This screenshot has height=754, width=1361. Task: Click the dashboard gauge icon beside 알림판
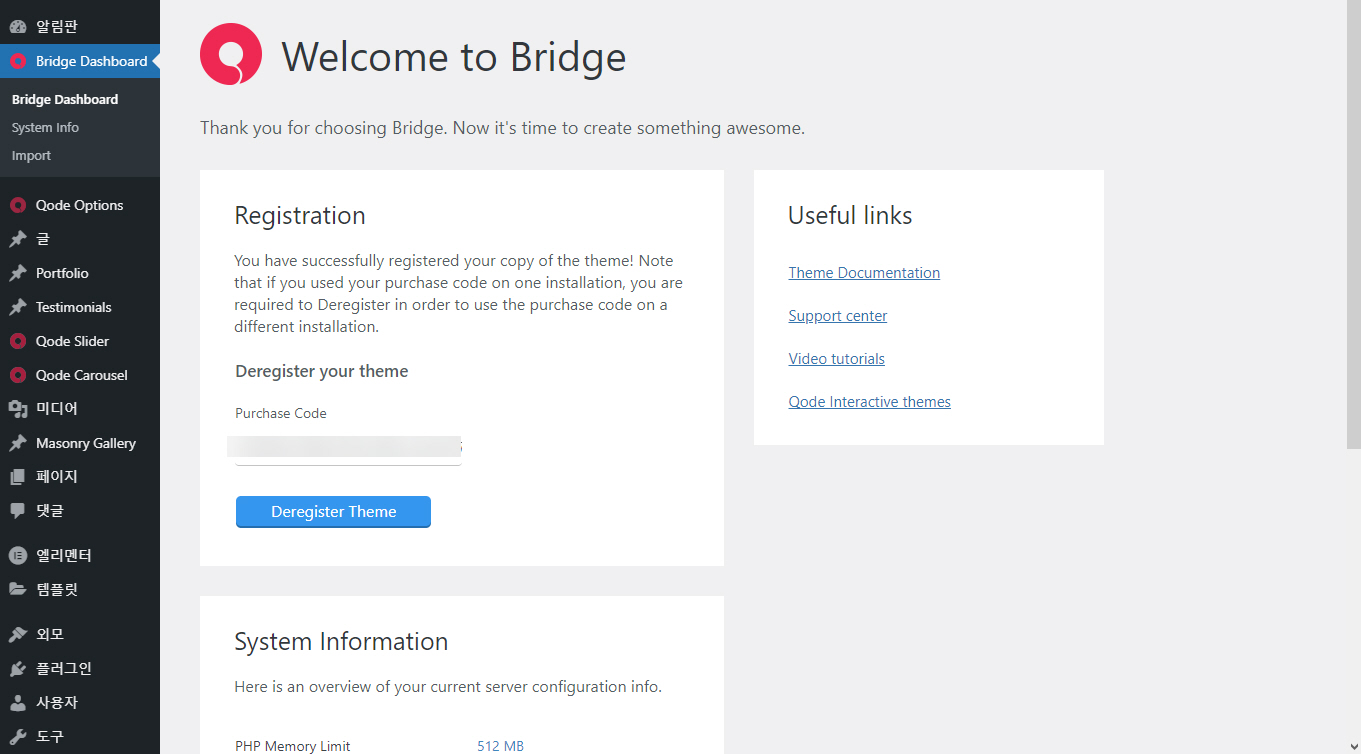point(18,27)
